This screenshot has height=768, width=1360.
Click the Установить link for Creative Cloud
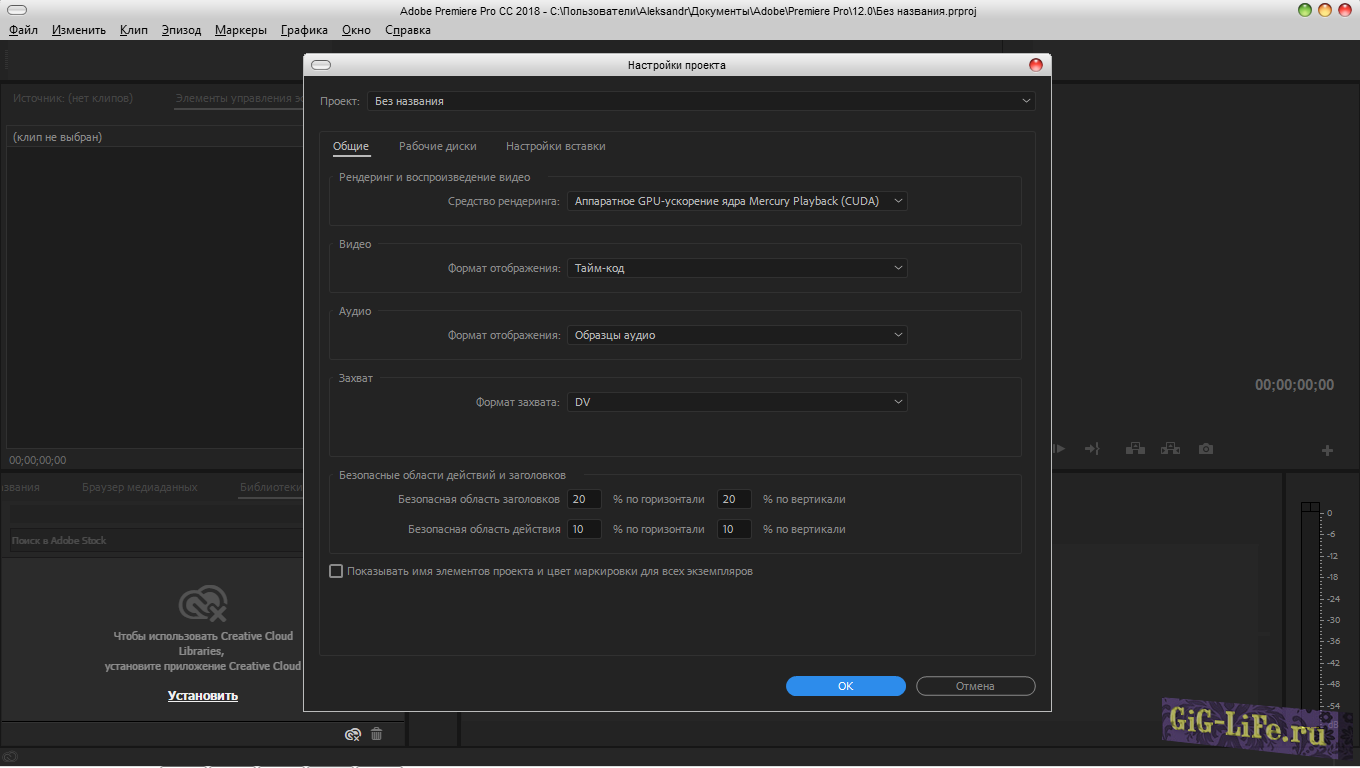(x=203, y=695)
